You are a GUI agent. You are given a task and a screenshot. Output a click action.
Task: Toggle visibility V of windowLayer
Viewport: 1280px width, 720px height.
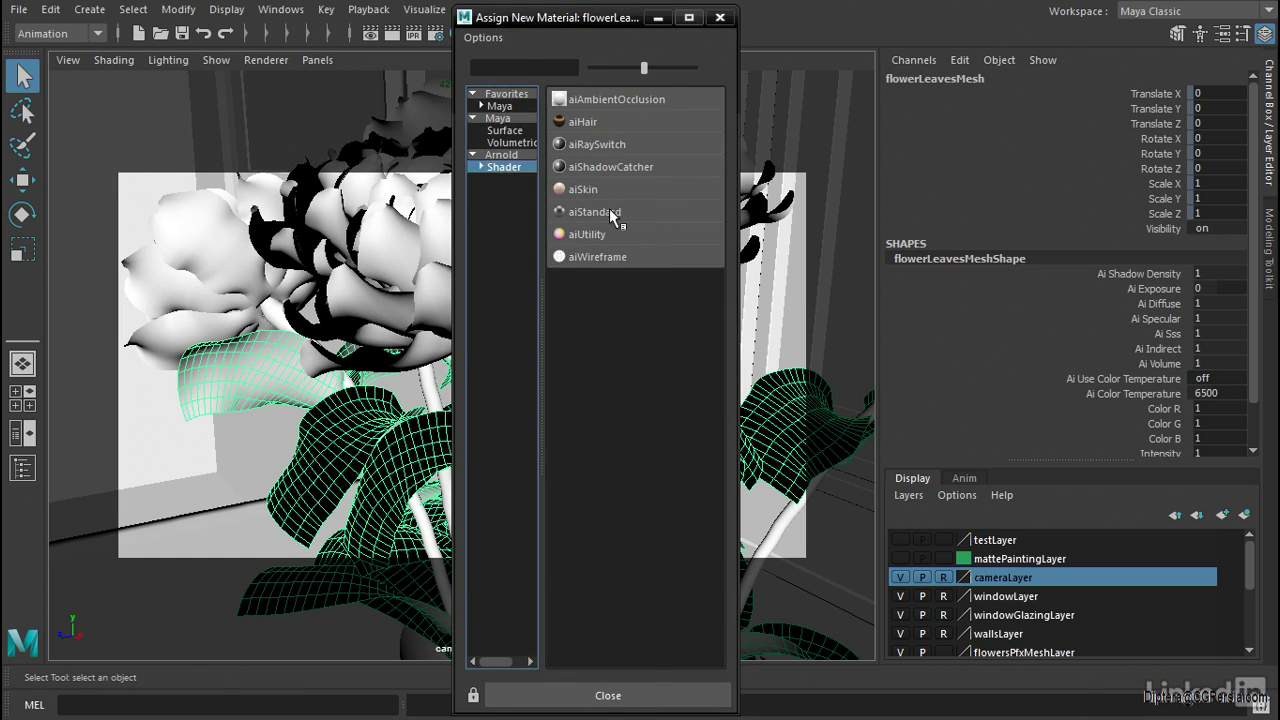pyautogui.click(x=900, y=596)
